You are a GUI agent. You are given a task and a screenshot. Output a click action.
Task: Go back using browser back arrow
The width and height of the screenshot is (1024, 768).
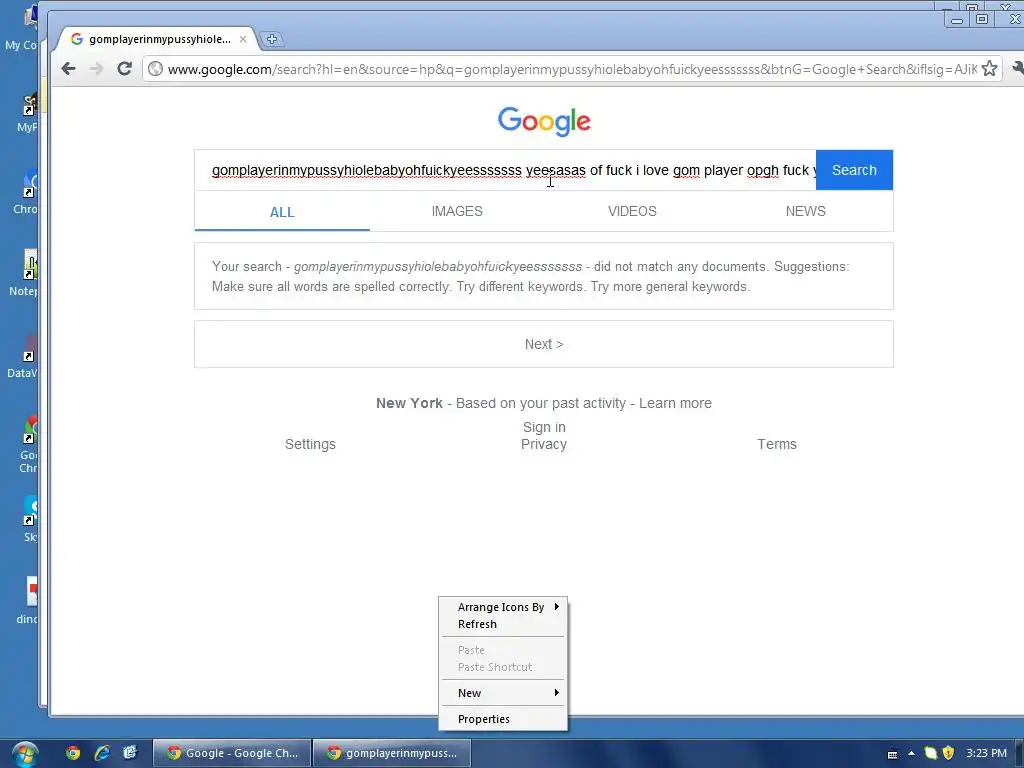point(68,69)
